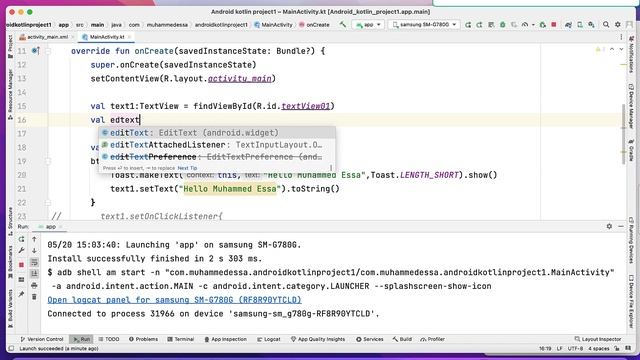Open logcat panel for samsung SM-G780G link
This screenshot has width=640, height=360.
pos(174,300)
